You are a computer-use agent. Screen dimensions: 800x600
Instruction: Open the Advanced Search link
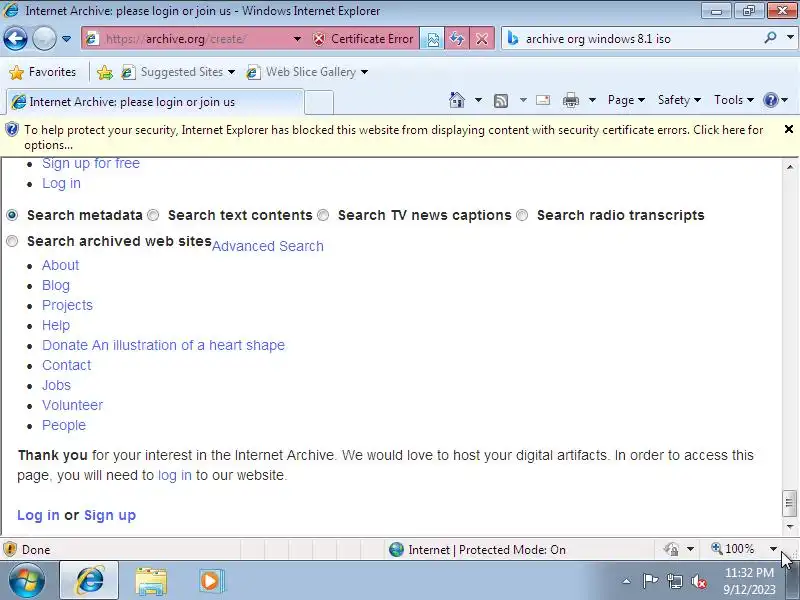(x=268, y=246)
